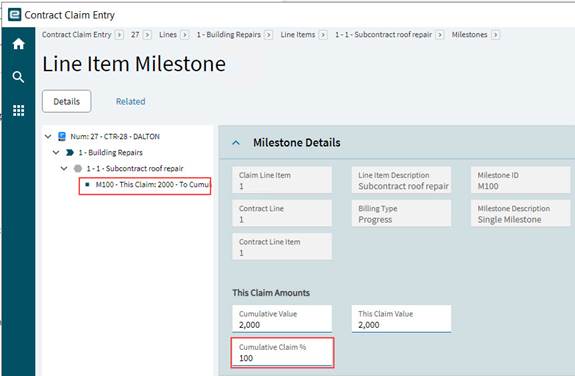The image size is (575, 376).
Task: Open dropdown arrow after 27 breadcrumb
Action: pos(147,34)
